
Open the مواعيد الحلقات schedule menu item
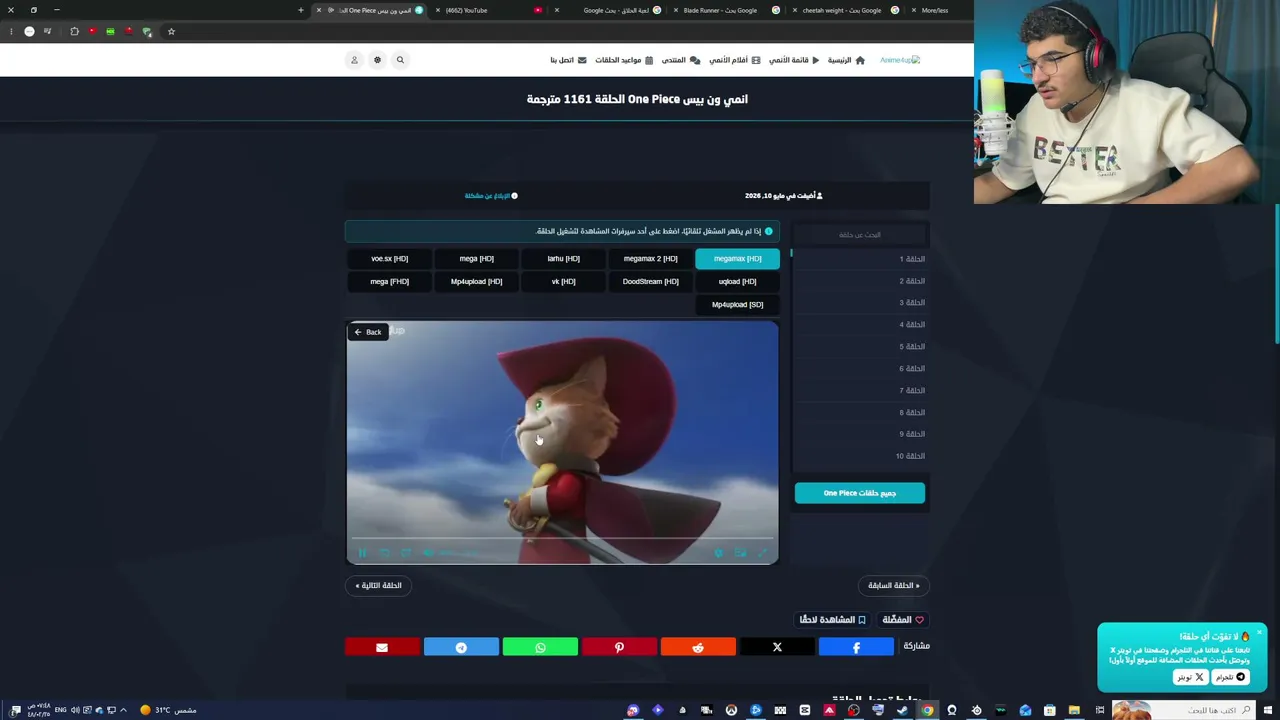coord(624,60)
